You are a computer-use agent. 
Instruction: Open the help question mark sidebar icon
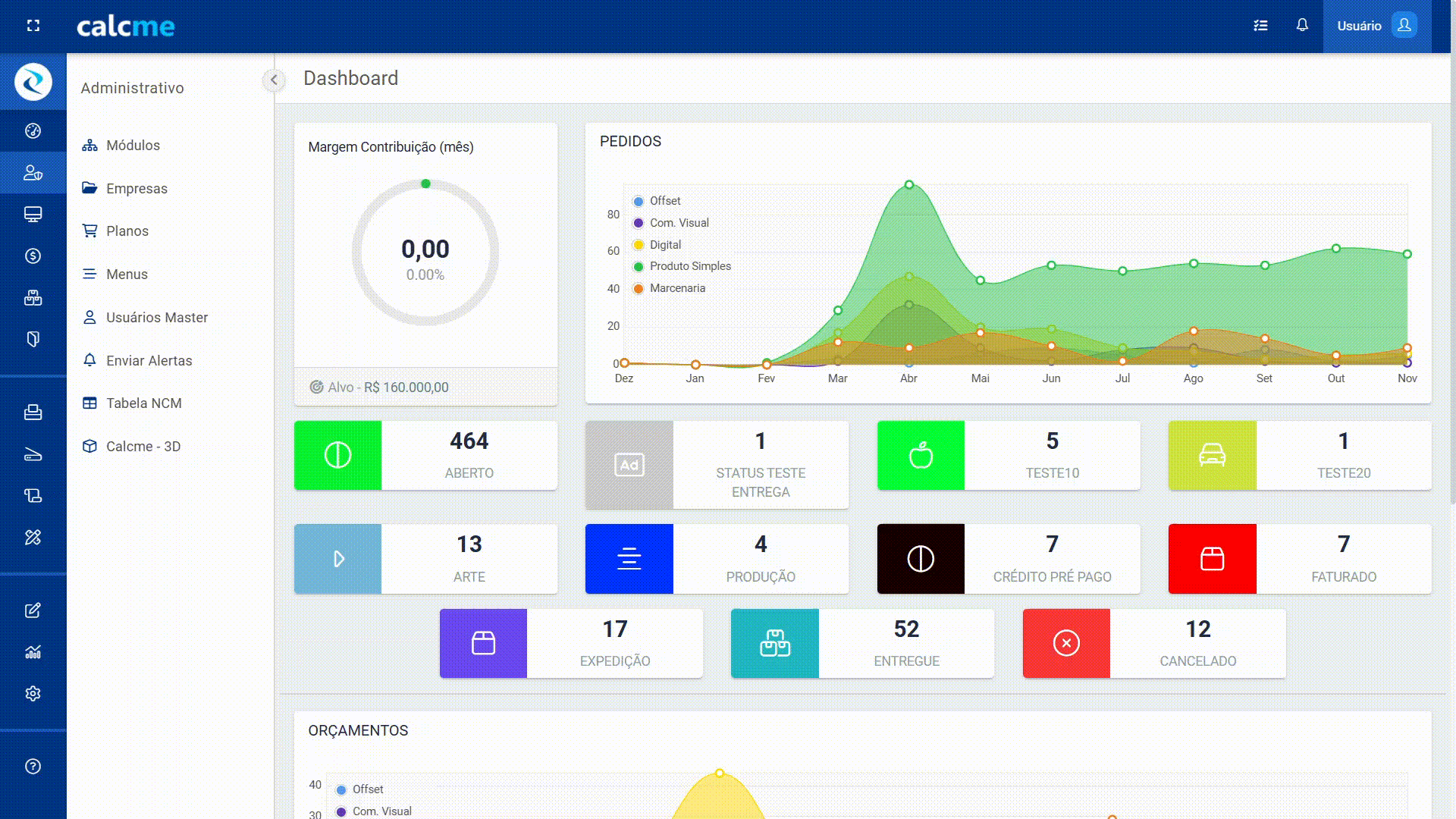click(33, 767)
